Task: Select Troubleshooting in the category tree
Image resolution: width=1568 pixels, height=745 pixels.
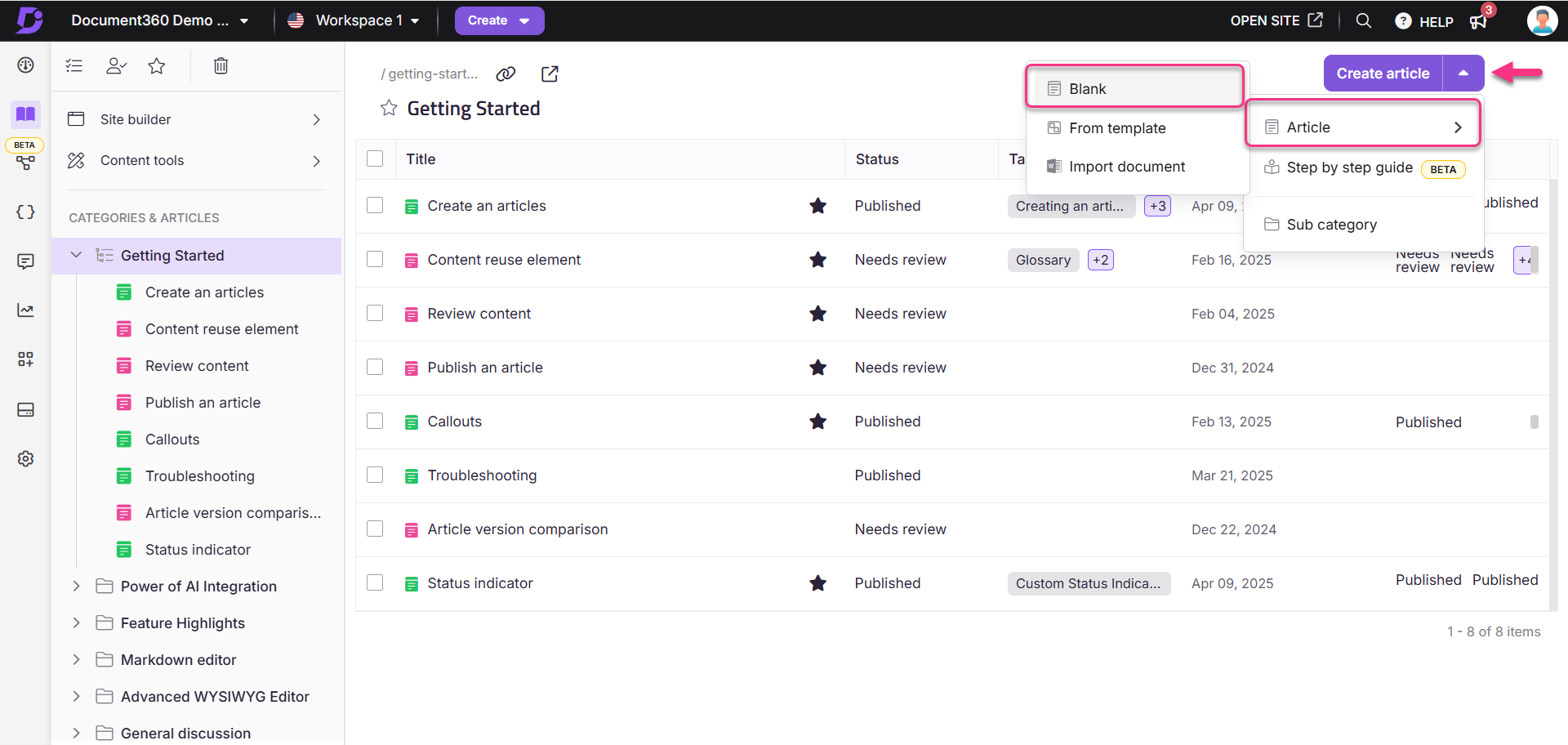Action: pos(200,475)
